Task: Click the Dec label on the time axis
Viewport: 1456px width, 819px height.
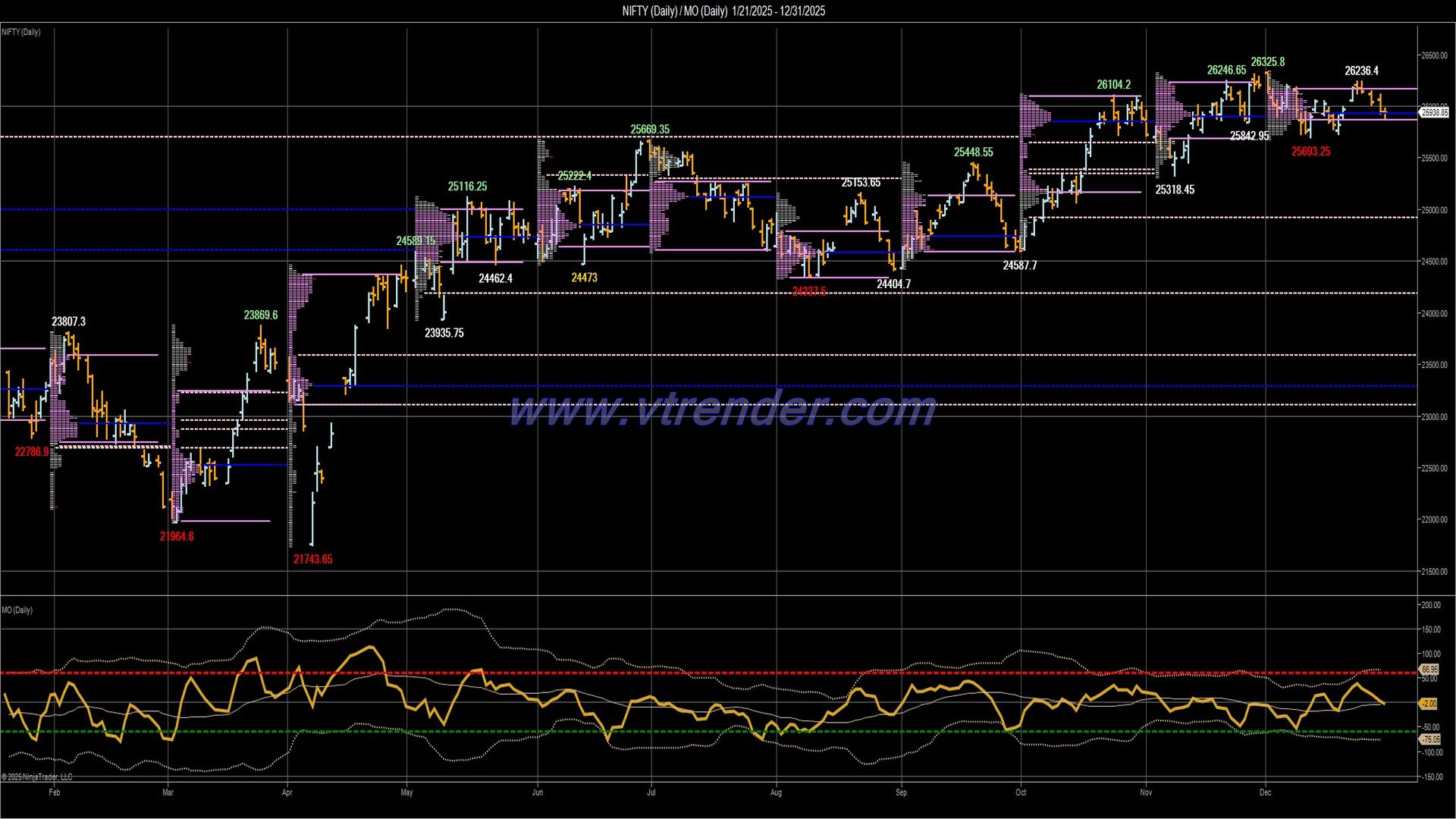Action: [1266, 792]
